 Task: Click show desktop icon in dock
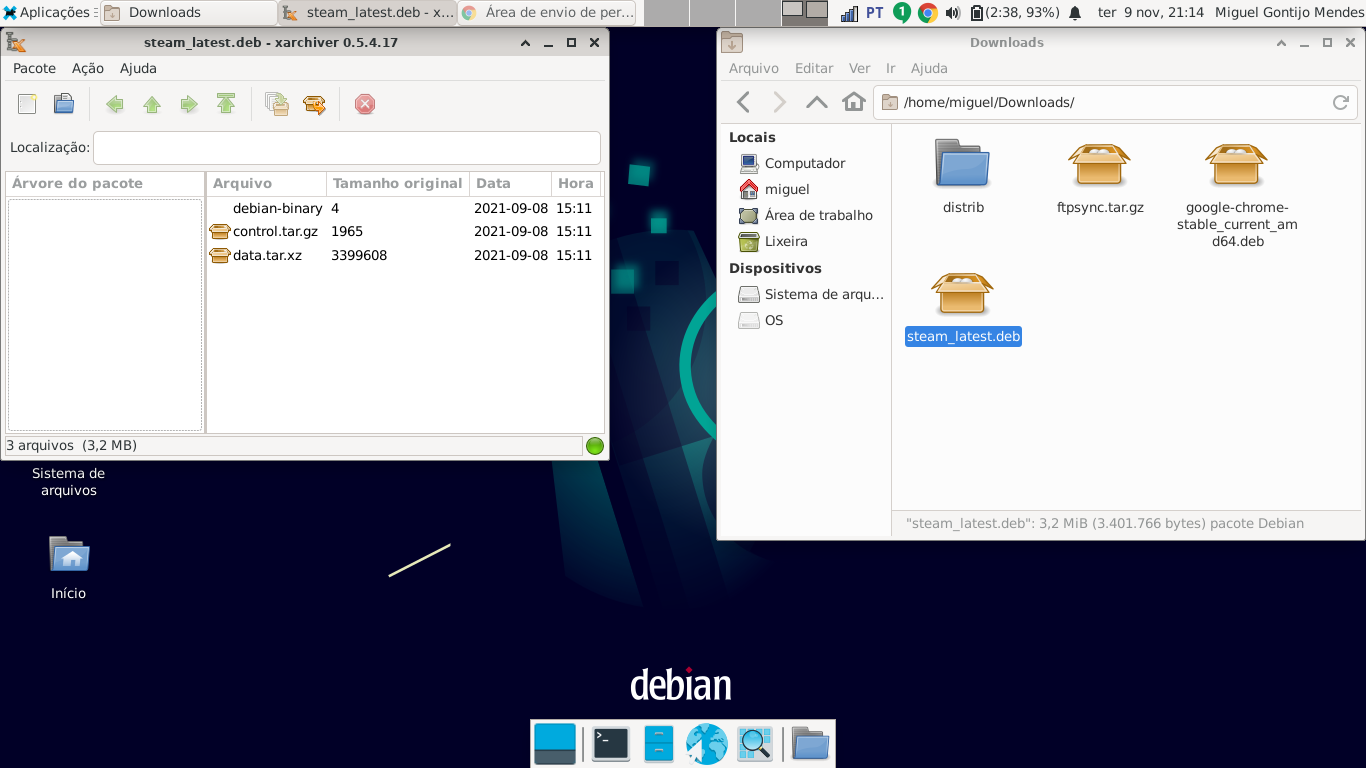tap(555, 743)
